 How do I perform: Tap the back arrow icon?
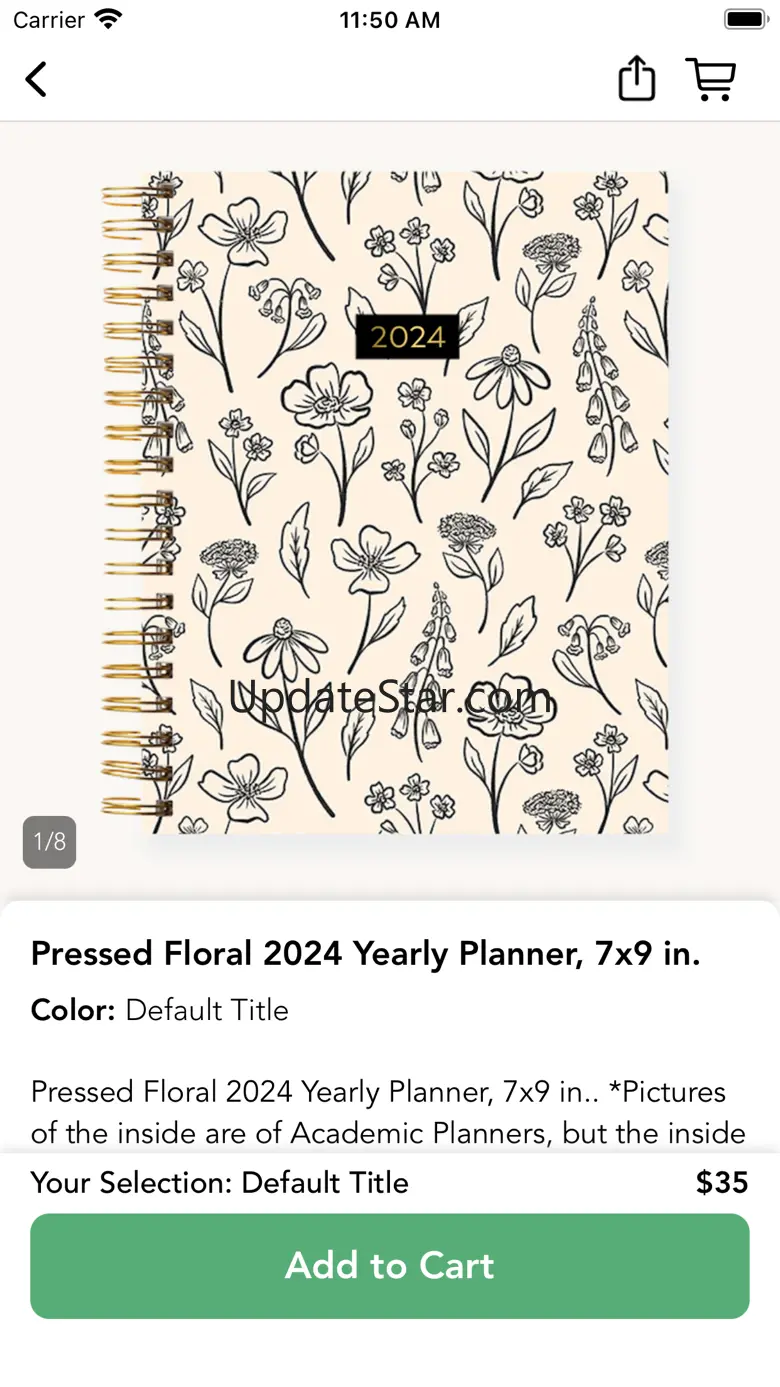pos(36,79)
